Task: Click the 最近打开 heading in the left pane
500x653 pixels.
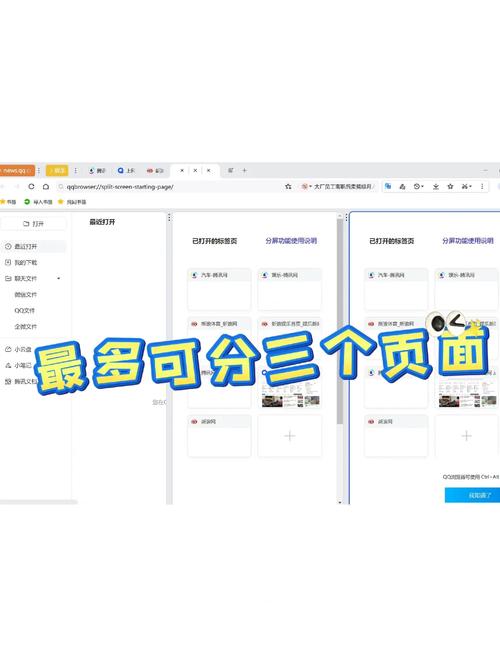Action: [x=102, y=222]
